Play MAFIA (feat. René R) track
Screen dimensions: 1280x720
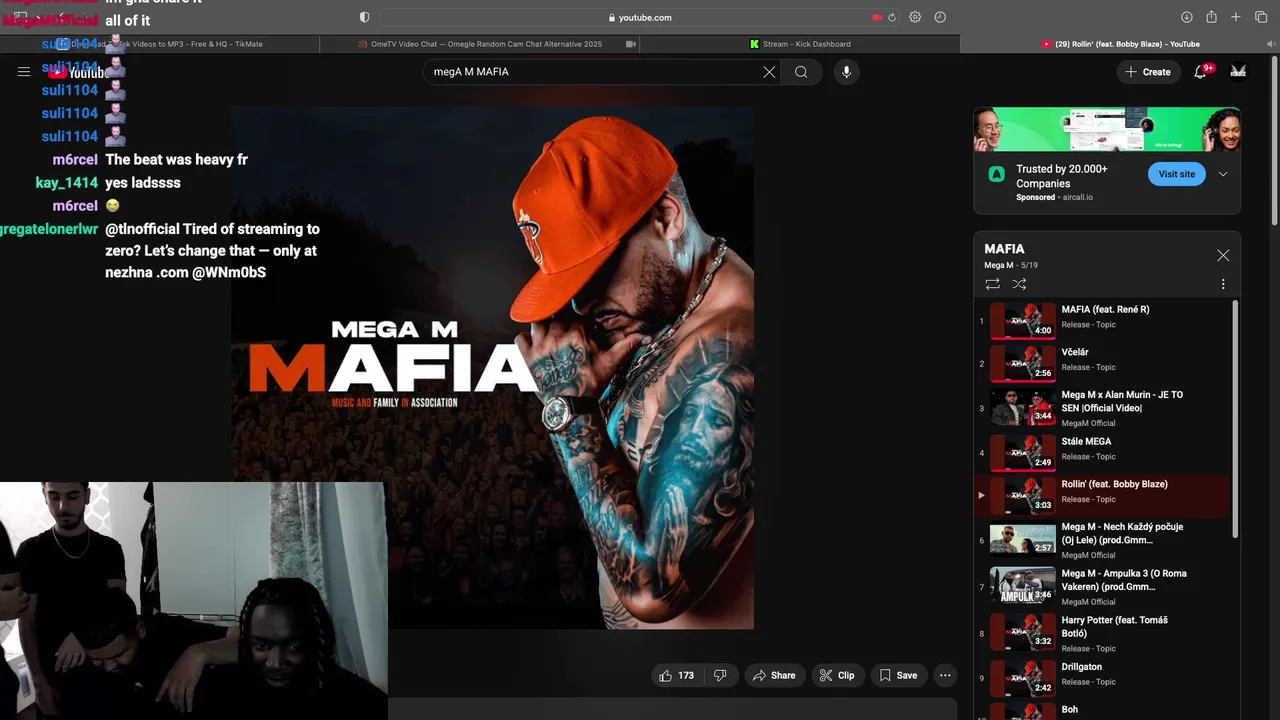1103,321
